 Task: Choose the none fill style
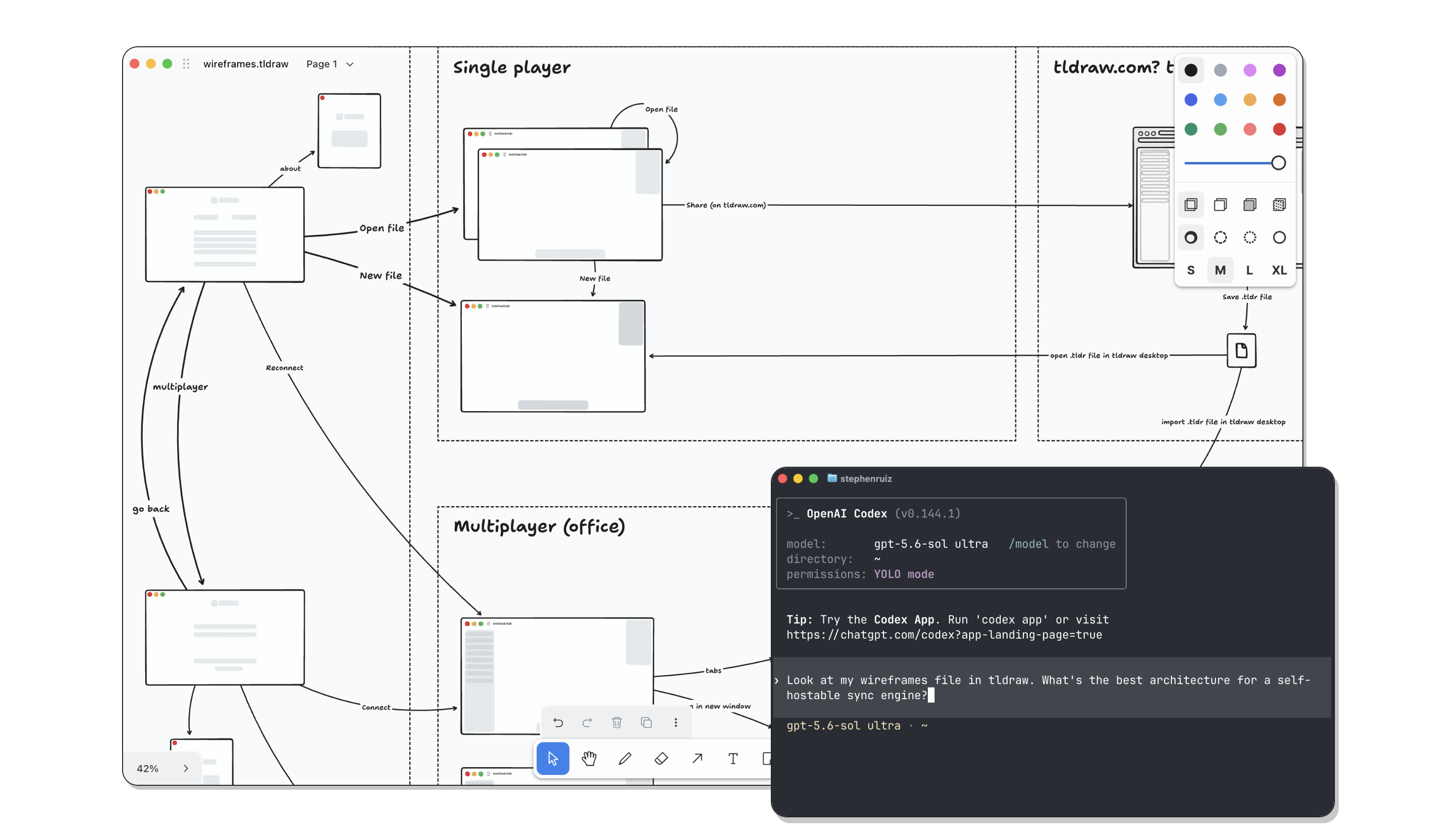click(1191, 204)
